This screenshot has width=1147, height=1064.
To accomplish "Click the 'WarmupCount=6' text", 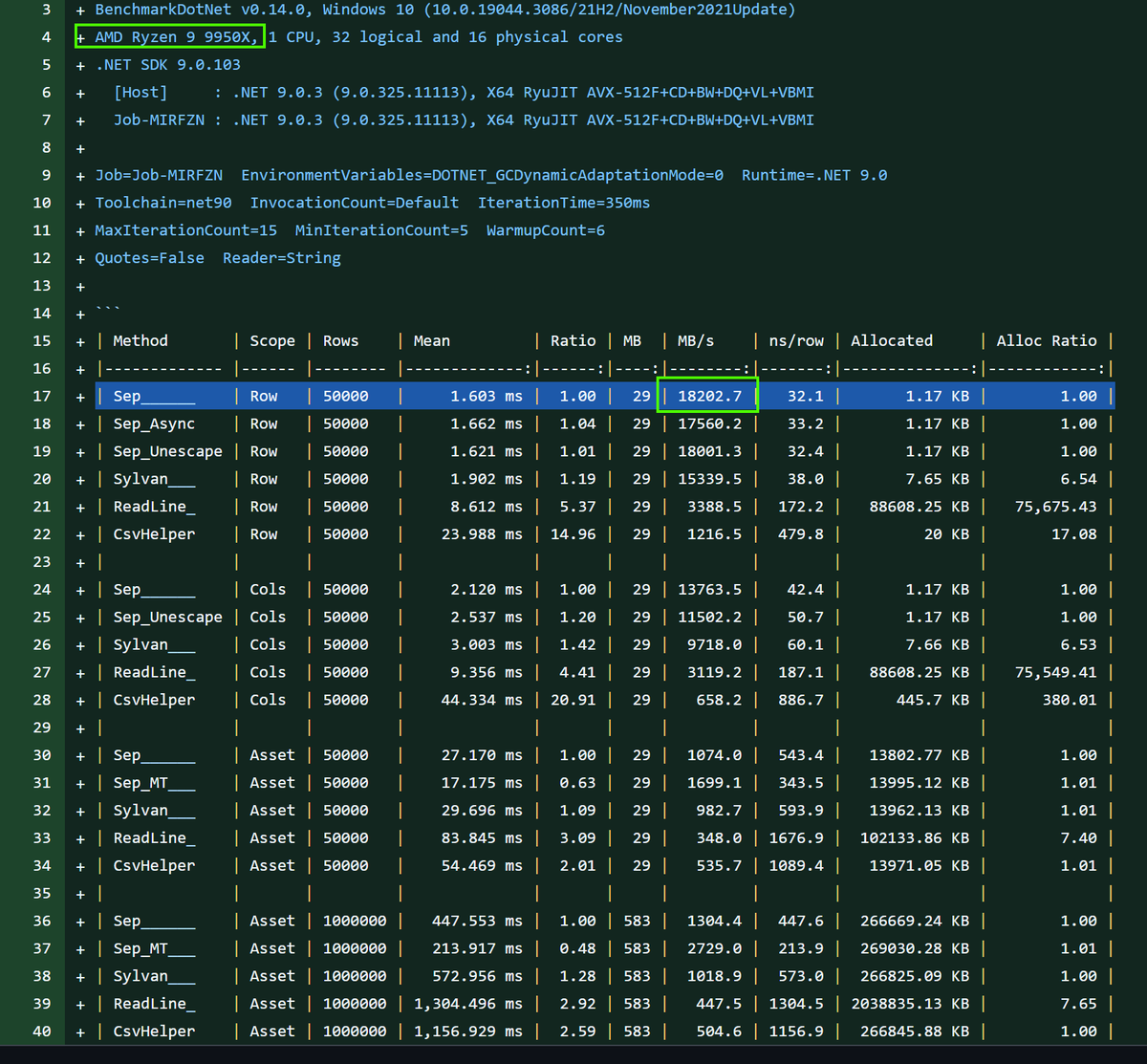I will point(546,230).
